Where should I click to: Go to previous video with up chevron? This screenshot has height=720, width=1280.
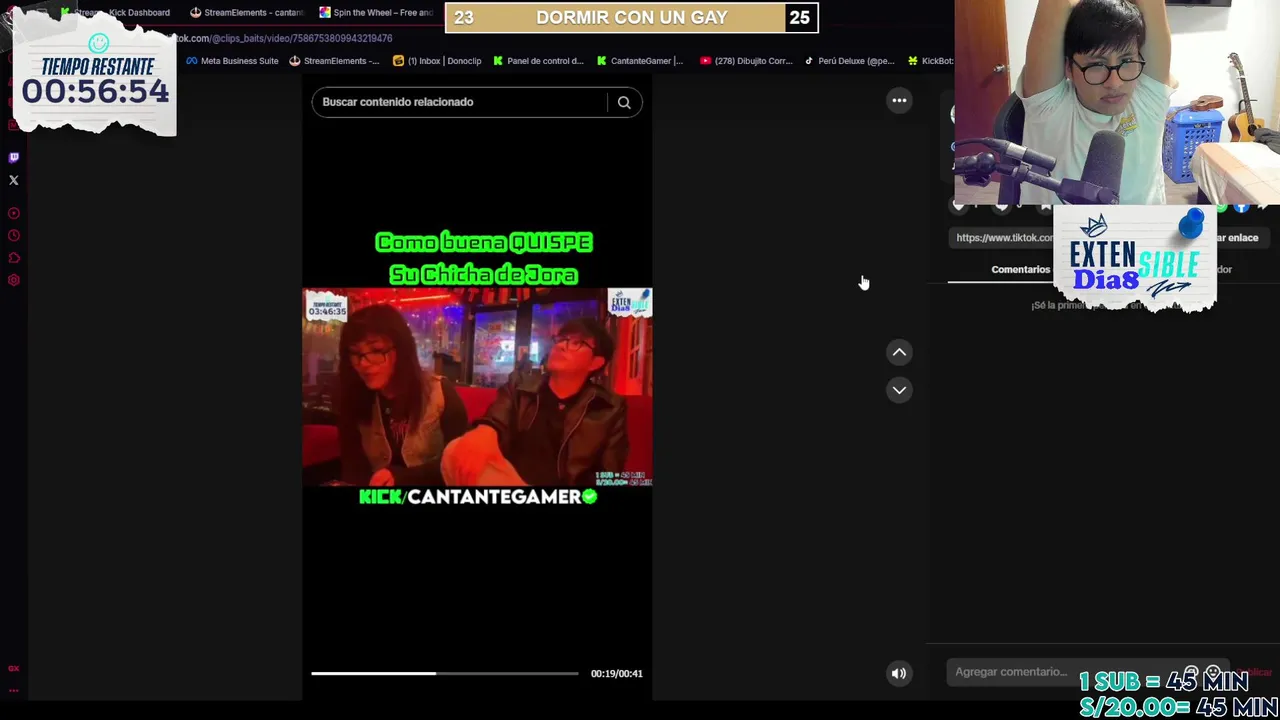coord(899,352)
